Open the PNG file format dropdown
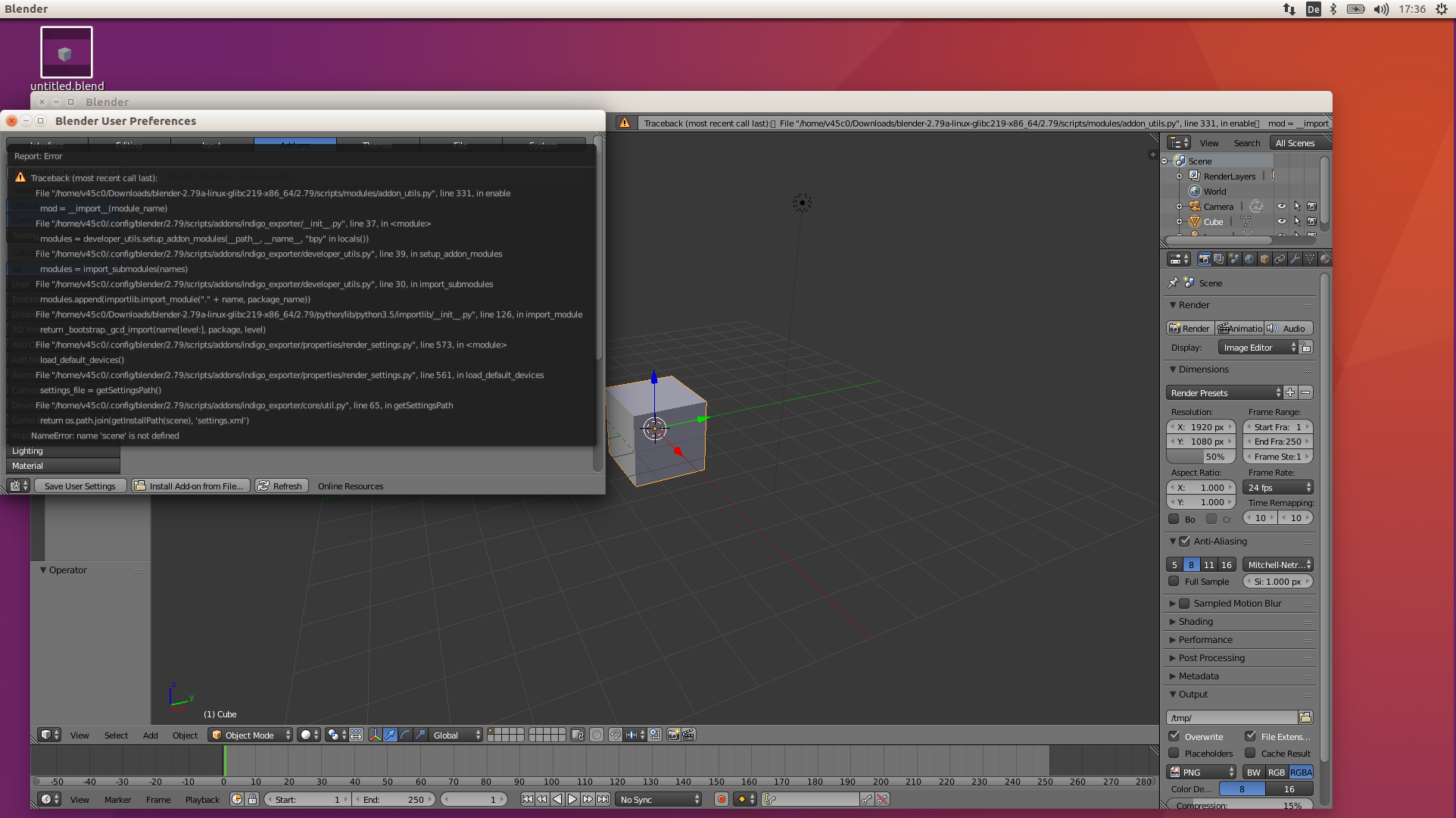This screenshot has width=1456, height=818. [x=1202, y=772]
